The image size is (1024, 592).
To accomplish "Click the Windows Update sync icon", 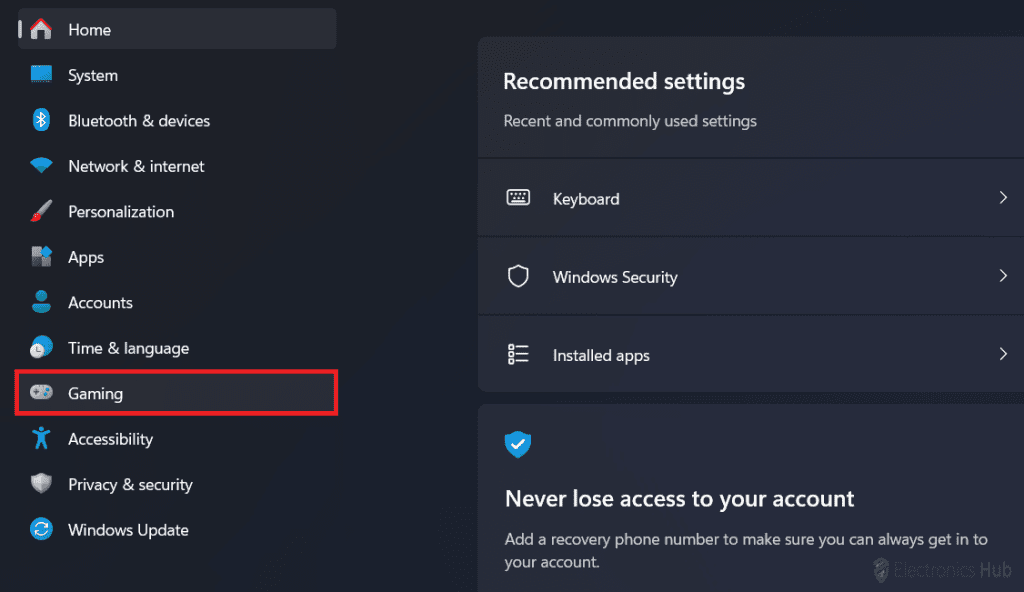I will [x=41, y=530].
